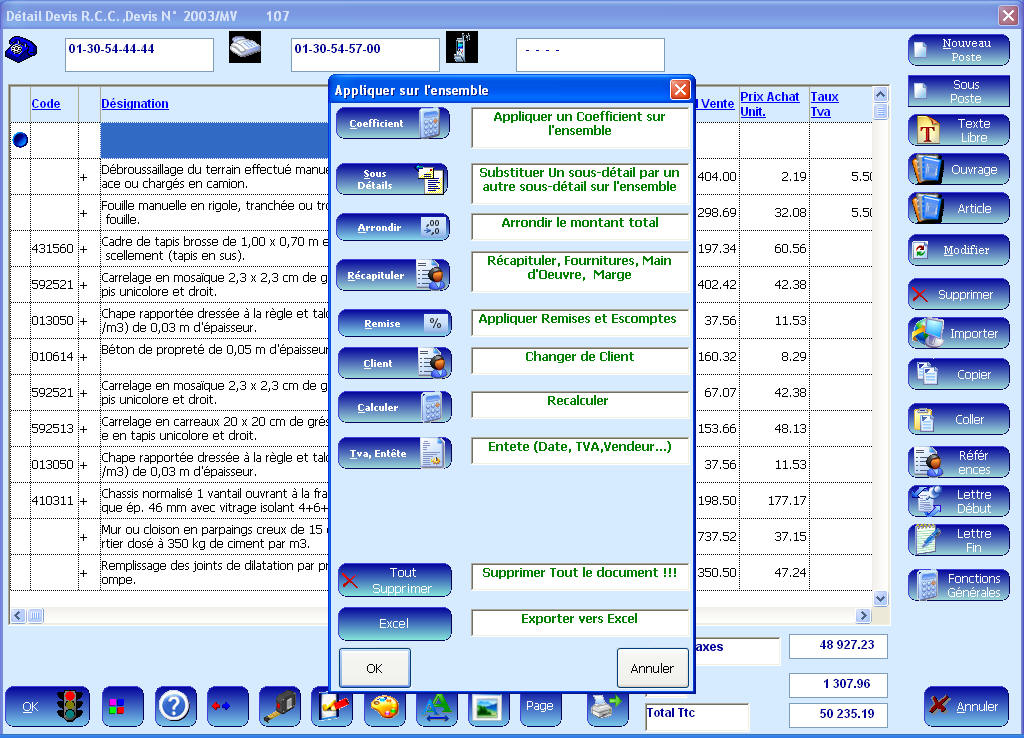Select the Récapituler summary button
This screenshot has width=1024, height=738.
click(x=393, y=275)
